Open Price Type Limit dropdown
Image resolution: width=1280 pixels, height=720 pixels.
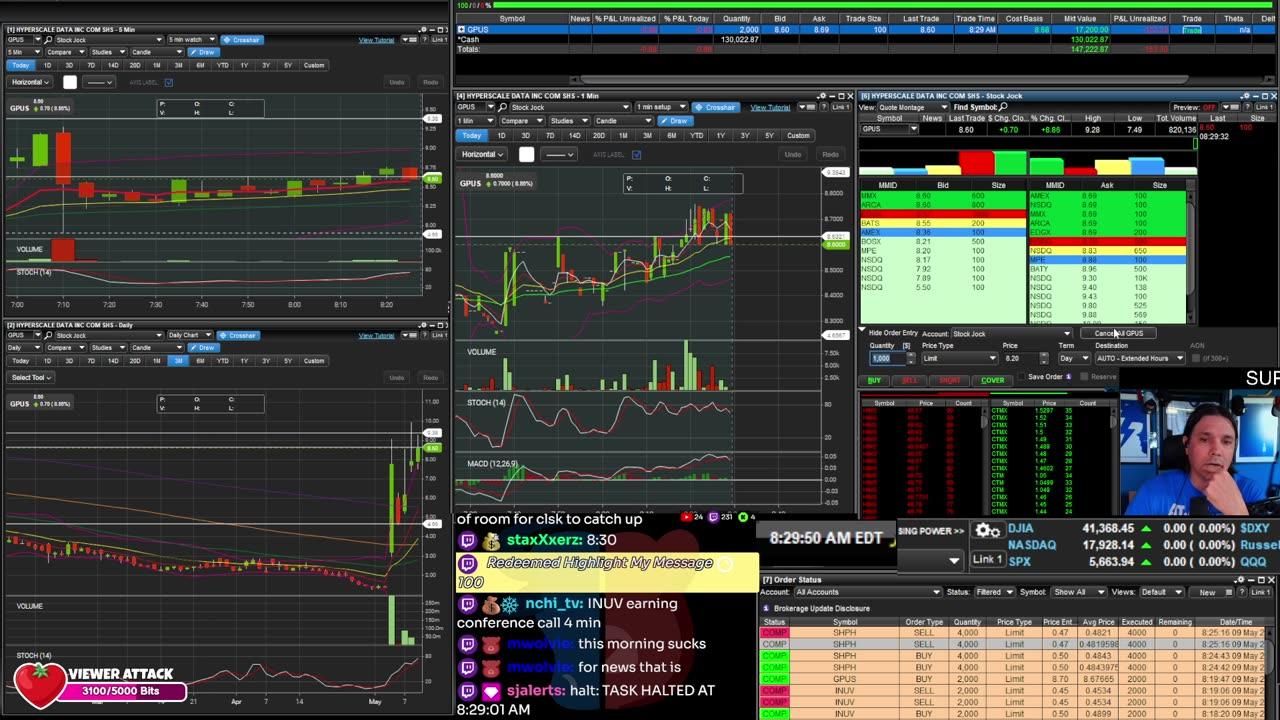click(x=958, y=358)
